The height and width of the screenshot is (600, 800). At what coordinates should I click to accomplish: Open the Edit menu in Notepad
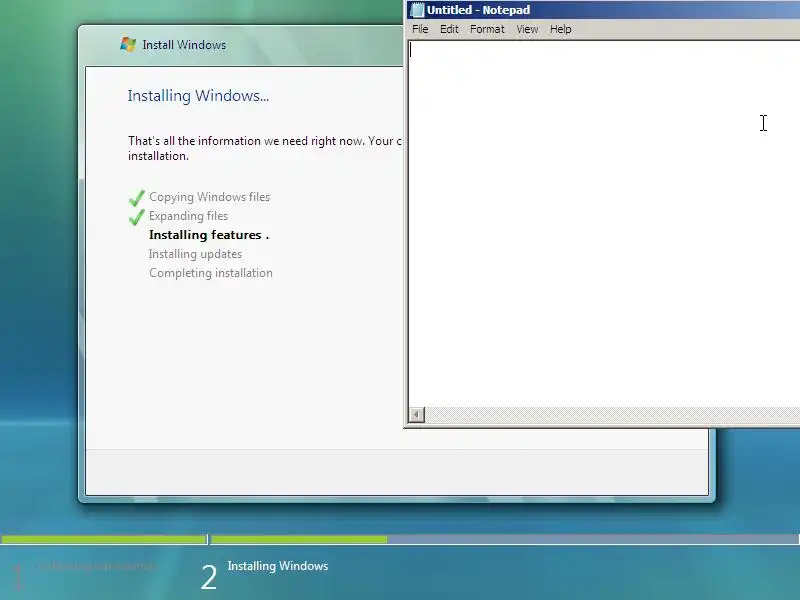click(x=449, y=29)
